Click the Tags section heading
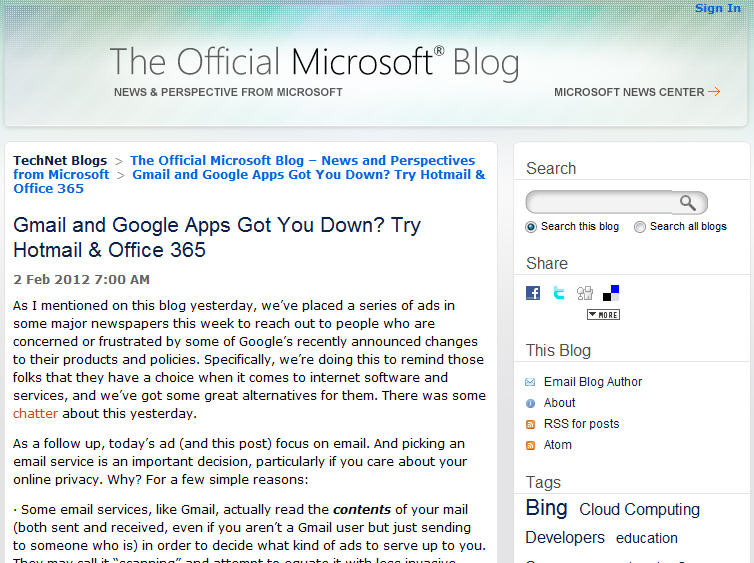Viewport: 754px width, 563px height. tap(543, 482)
